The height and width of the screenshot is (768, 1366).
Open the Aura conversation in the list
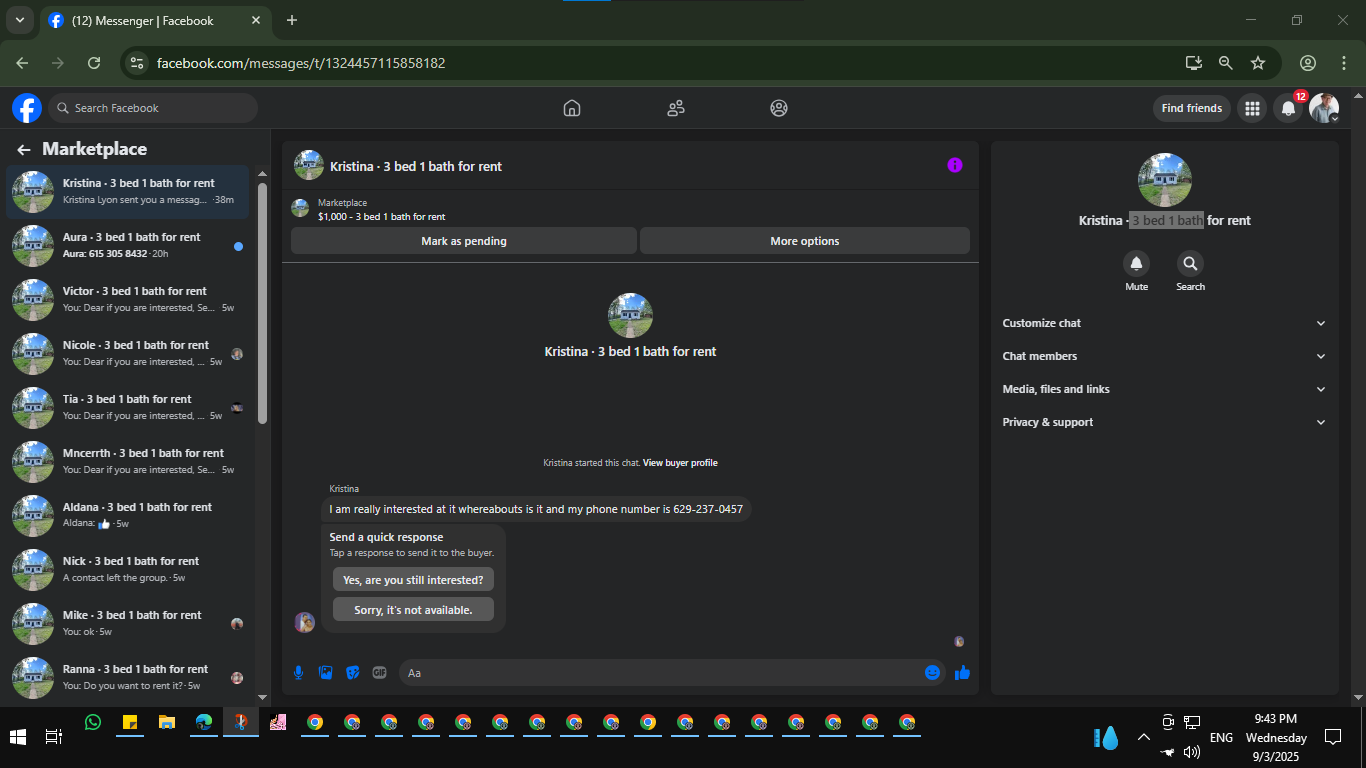pyautogui.click(x=127, y=245)
